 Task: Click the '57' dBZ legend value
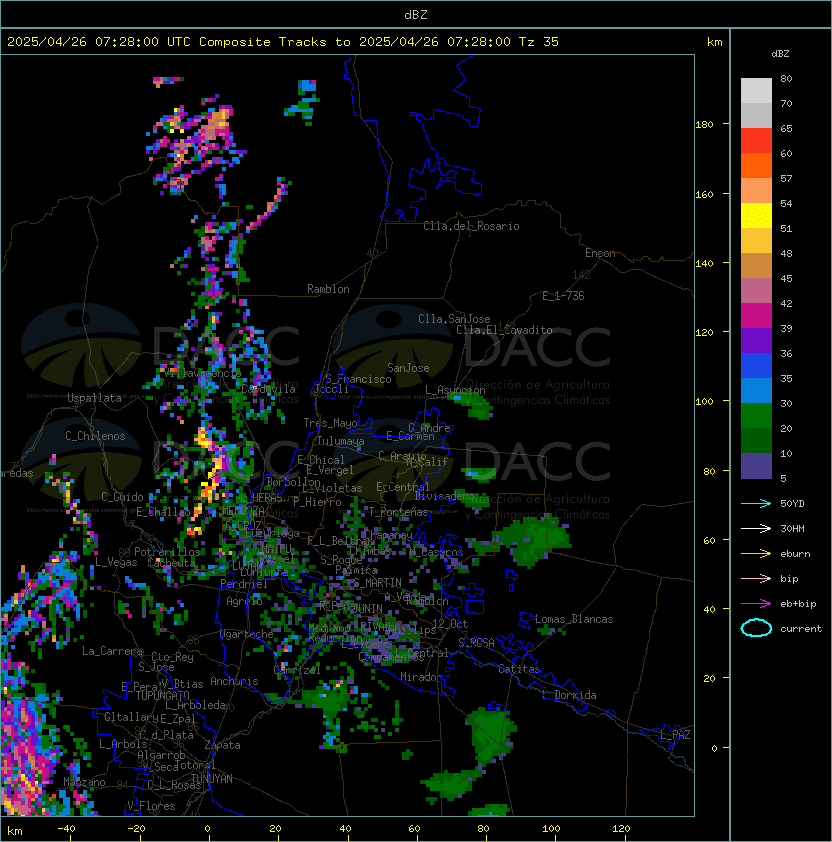(786, 178)
